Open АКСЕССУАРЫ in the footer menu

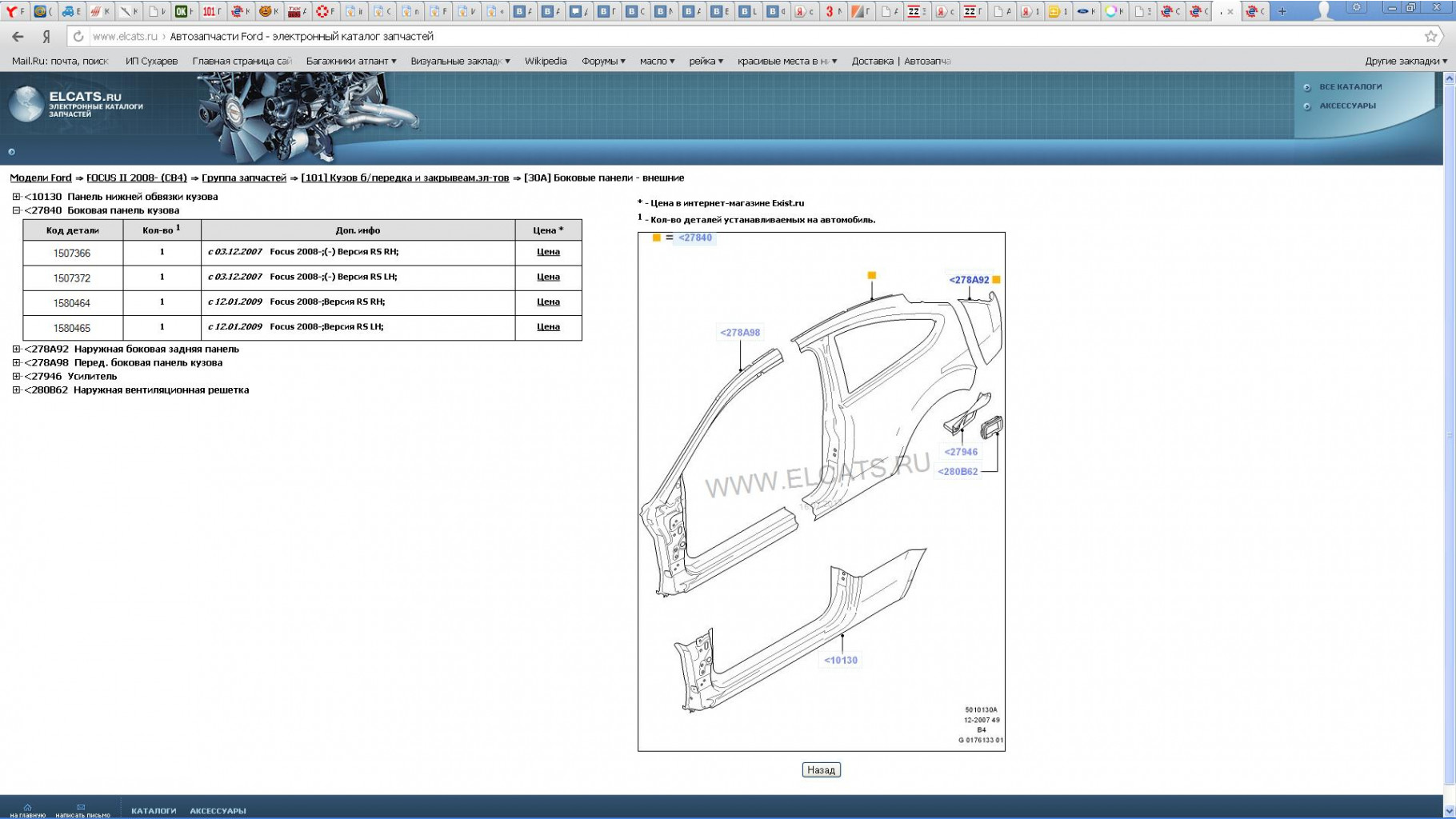point(218,811)
